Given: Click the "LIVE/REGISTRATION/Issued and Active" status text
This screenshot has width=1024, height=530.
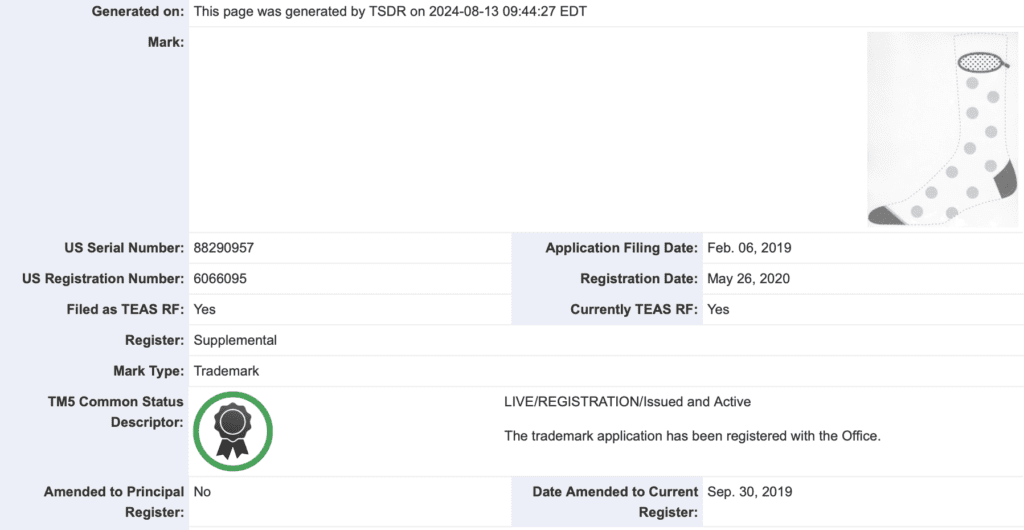Looking at the screenshot, I should 628,402.
